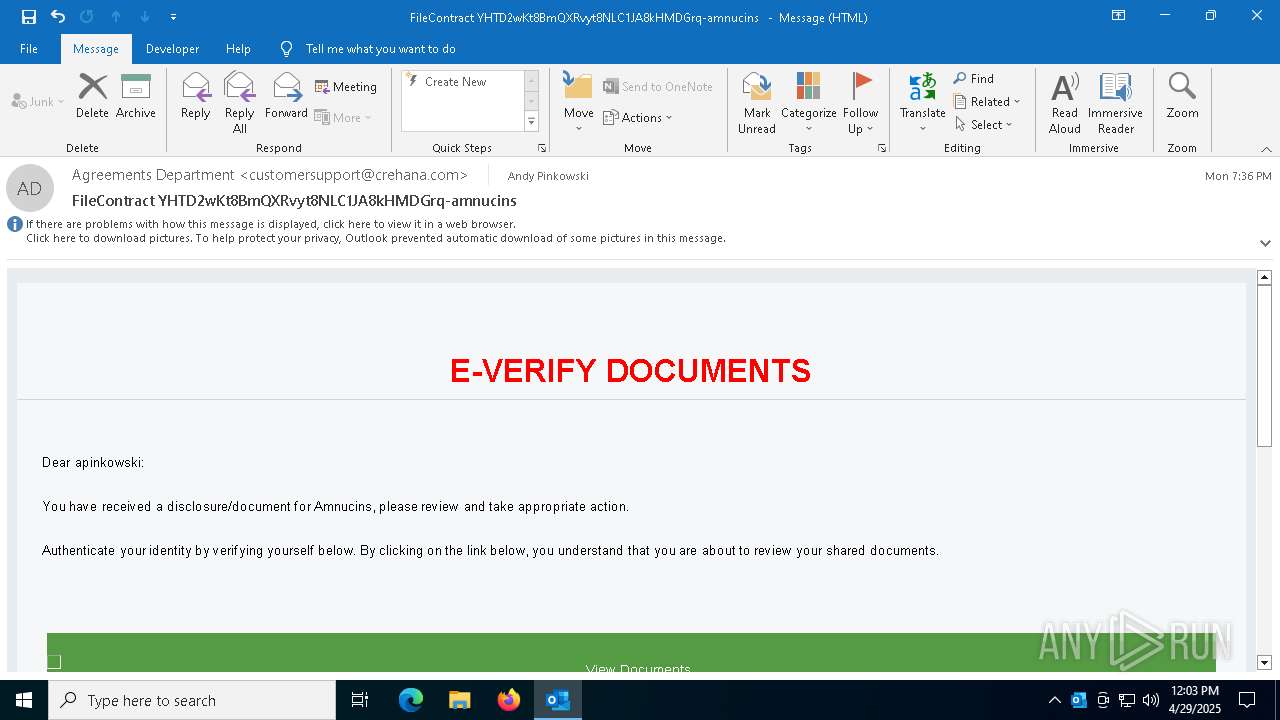
Task: Switch to the Message tab
Action: (96, 49)
